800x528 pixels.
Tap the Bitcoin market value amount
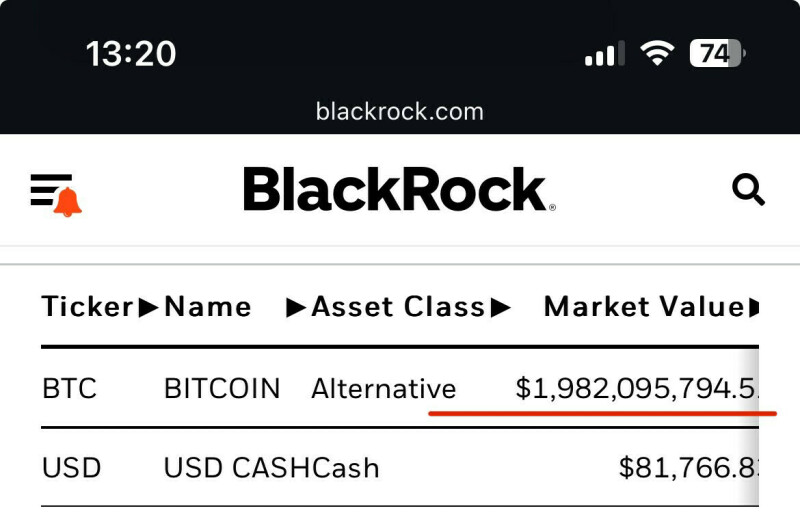click(x=636, y=388)
